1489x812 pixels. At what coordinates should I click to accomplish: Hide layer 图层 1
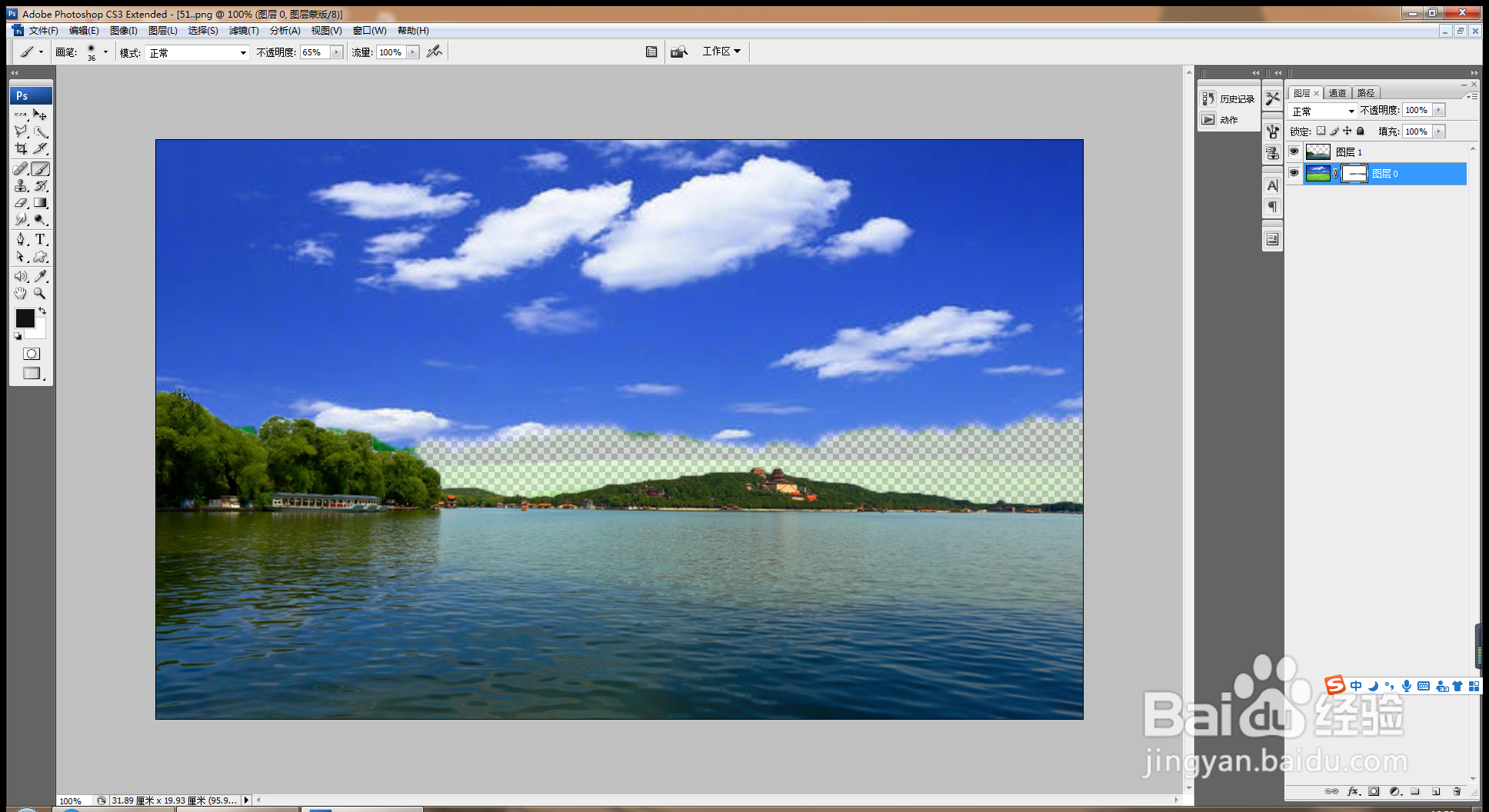coord(1294,151)
